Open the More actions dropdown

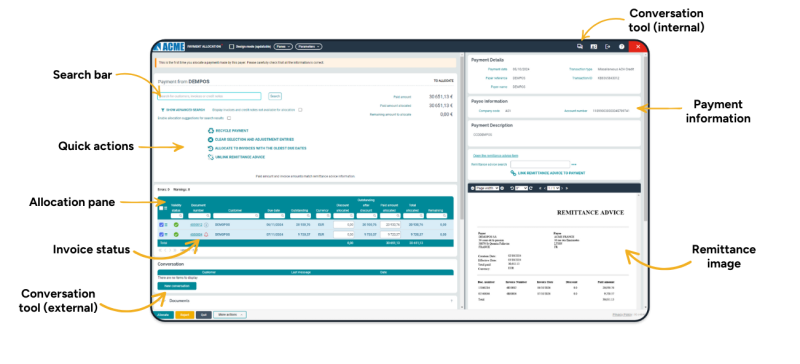pyautogui.click(x=230, y=314)
